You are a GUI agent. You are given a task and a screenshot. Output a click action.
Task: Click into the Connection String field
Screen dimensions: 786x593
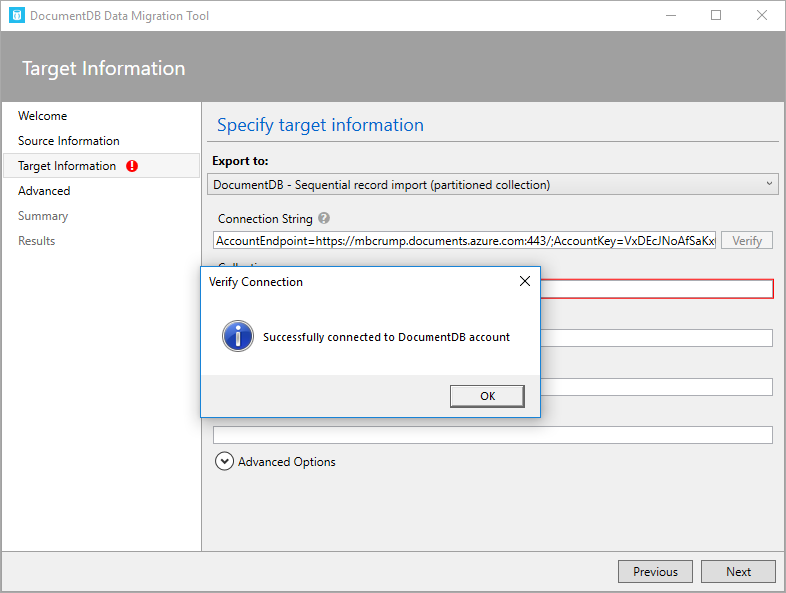[x=464, y=241]
